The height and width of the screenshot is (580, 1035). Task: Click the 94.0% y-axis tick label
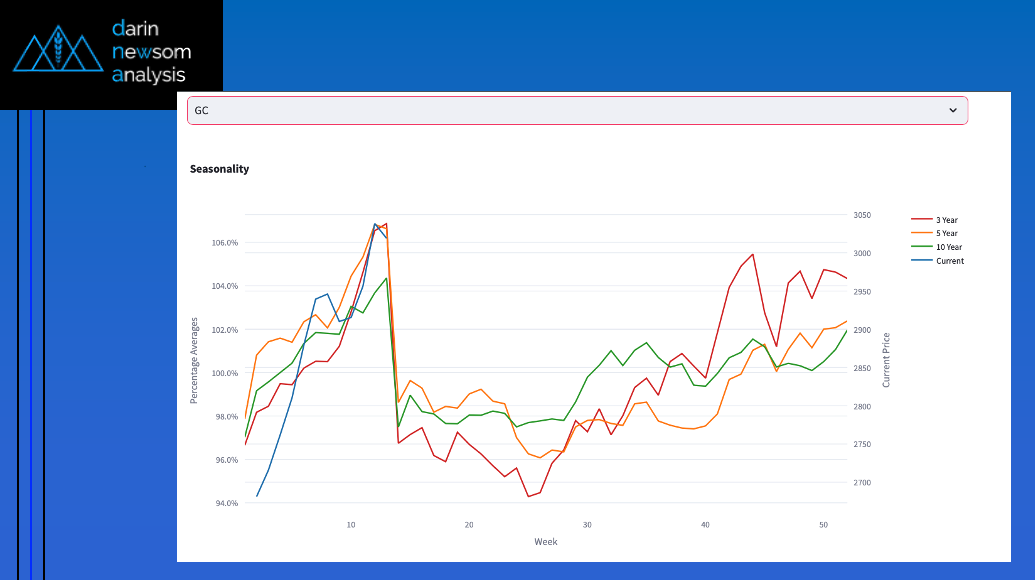click(226, 503)
